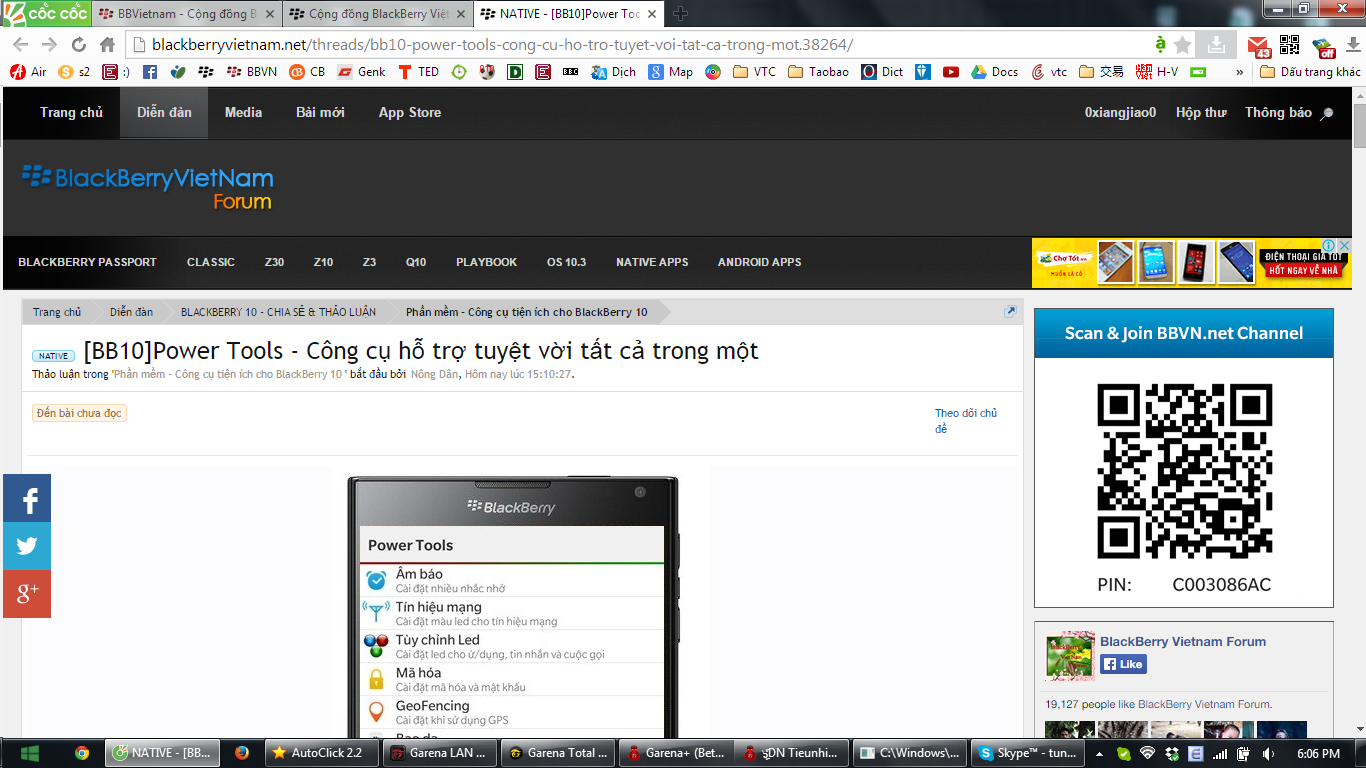Click Đến bài chưa đọc button
1366x768 pixels.
click(79, 413)
